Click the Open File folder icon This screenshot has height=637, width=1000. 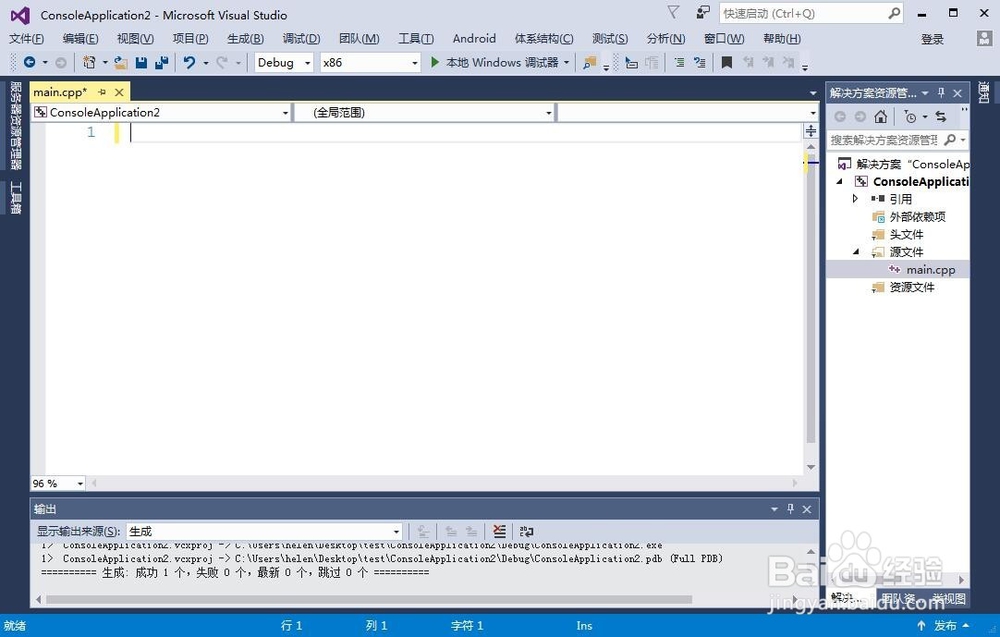tap(121, 62)
